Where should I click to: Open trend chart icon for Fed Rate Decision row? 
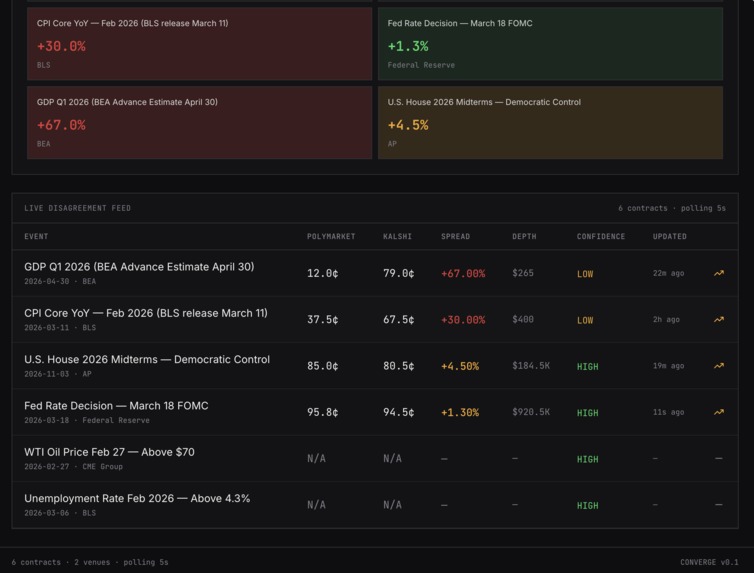(718, 412)
